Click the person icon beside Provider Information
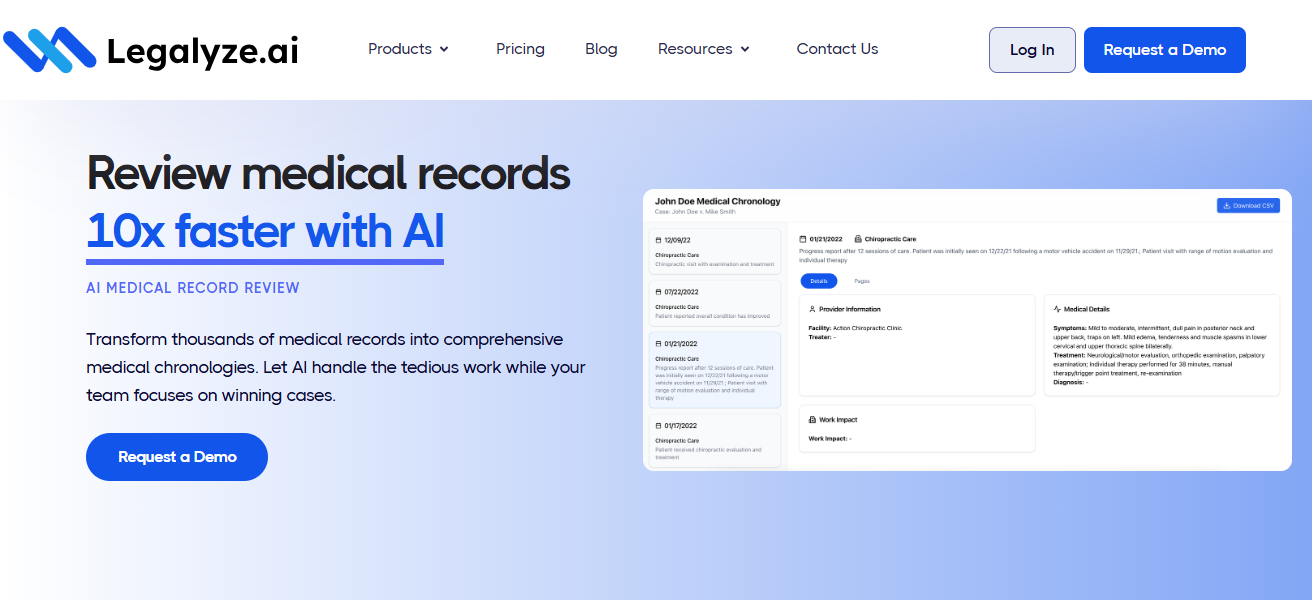 [812, 309]
